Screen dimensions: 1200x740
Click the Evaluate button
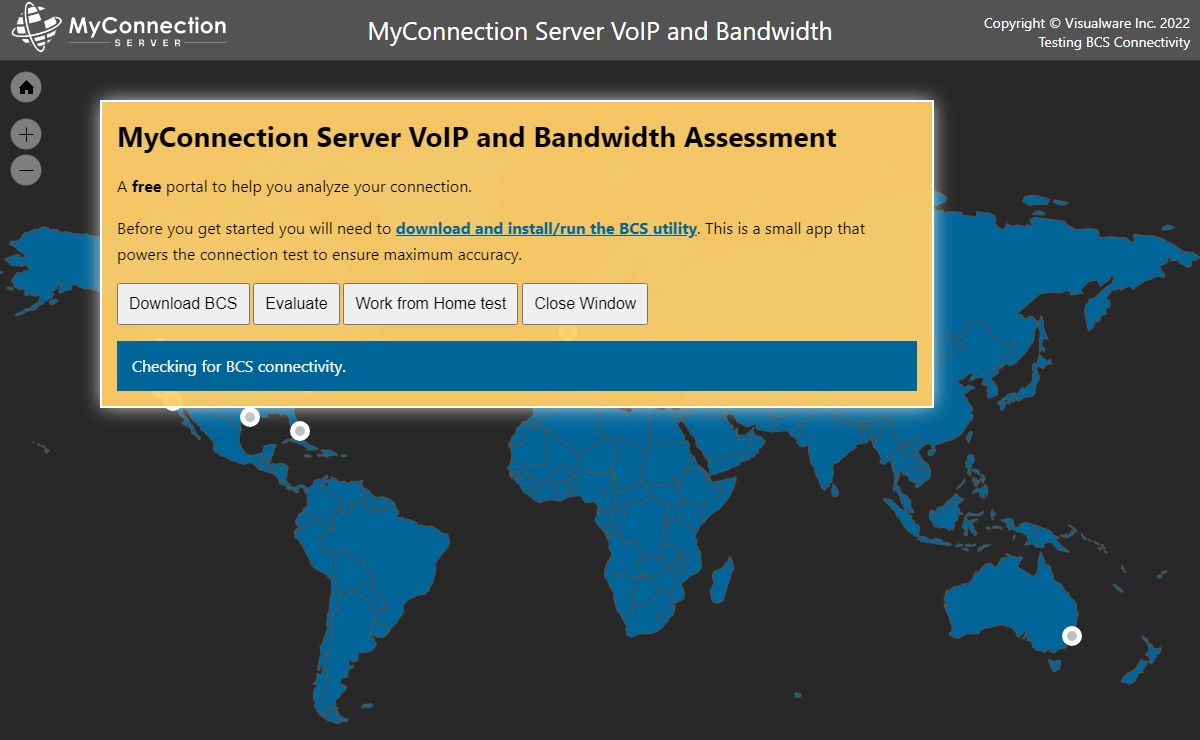[x=296, y=304]
